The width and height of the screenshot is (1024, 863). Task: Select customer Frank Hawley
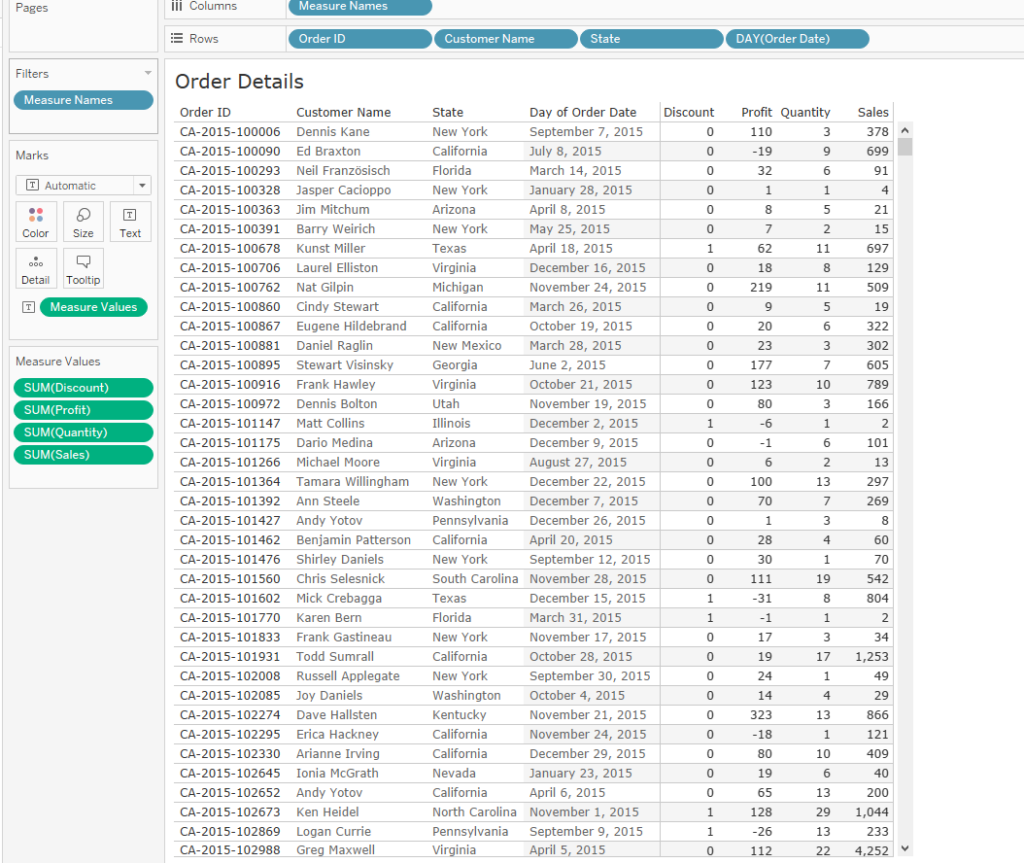[x=336, y=385]
